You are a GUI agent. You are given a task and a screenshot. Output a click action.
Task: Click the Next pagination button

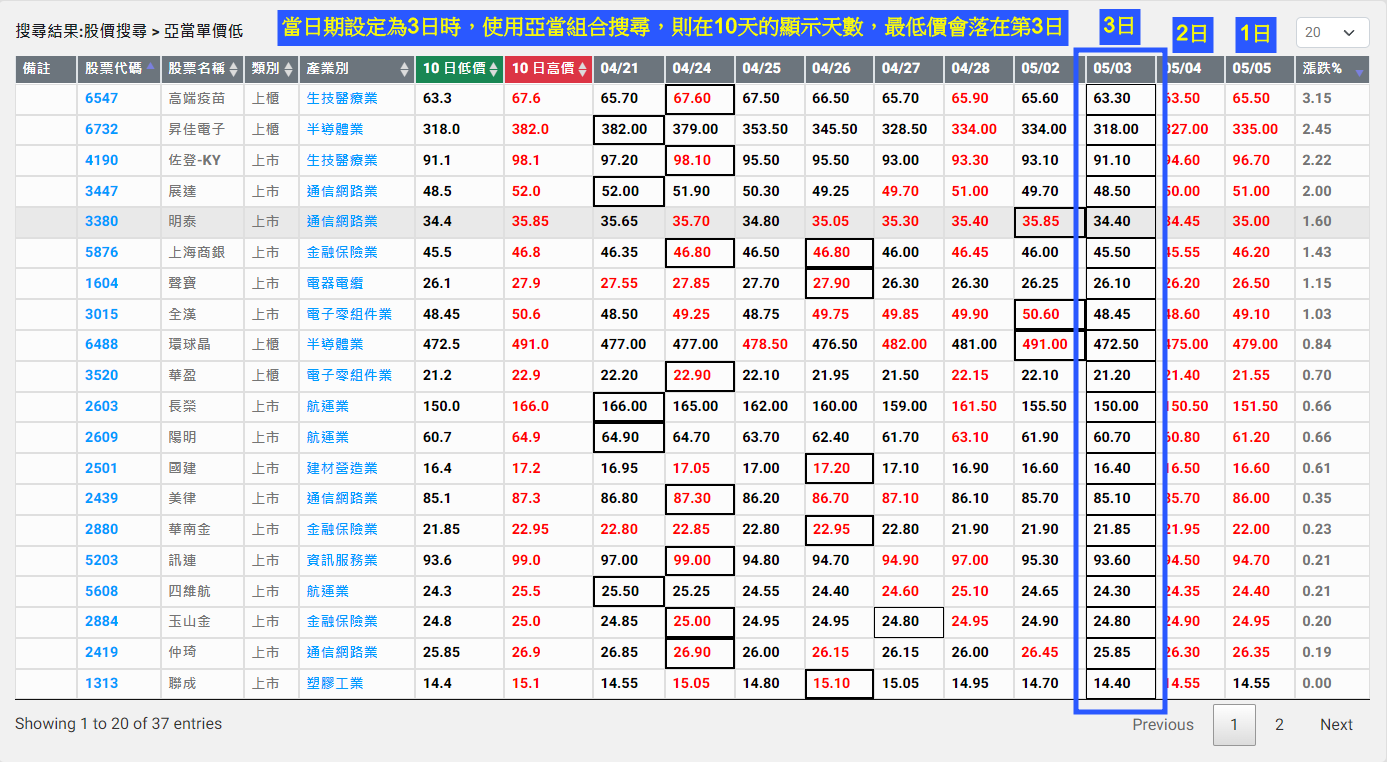point(1336,725)
